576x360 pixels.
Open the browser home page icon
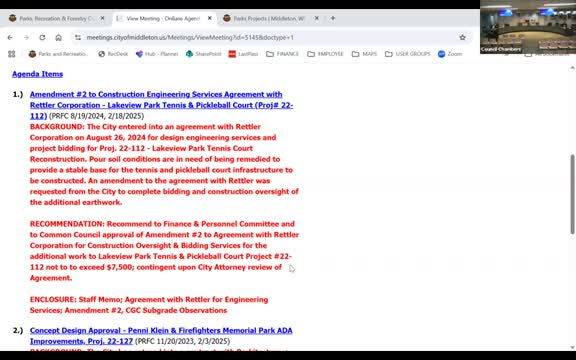point(58,37)
